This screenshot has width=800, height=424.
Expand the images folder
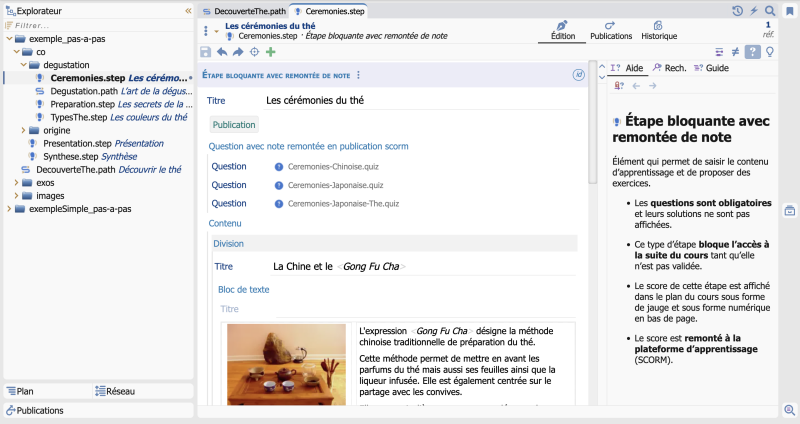pos(16,195)
